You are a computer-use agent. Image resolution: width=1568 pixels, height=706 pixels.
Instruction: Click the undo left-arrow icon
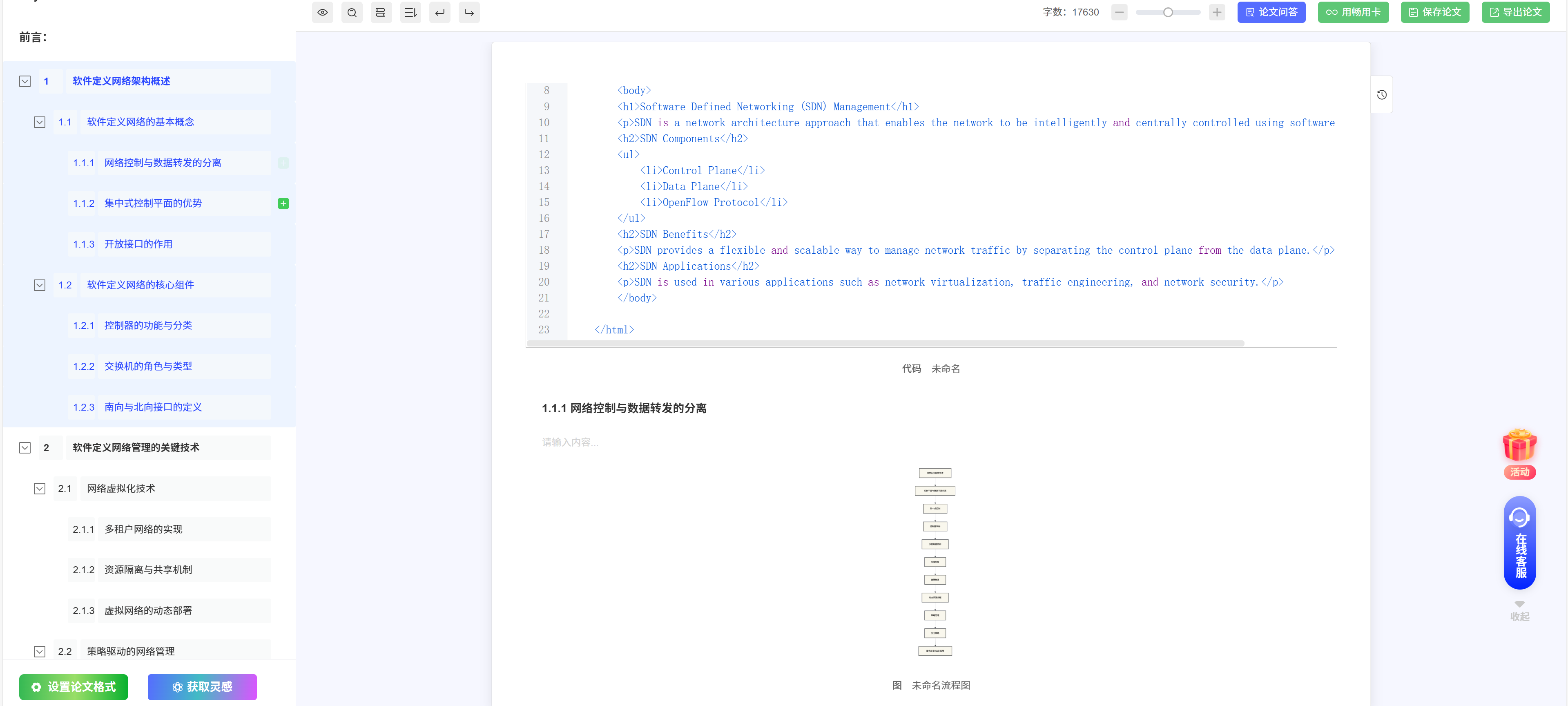[x=439, y=12]
